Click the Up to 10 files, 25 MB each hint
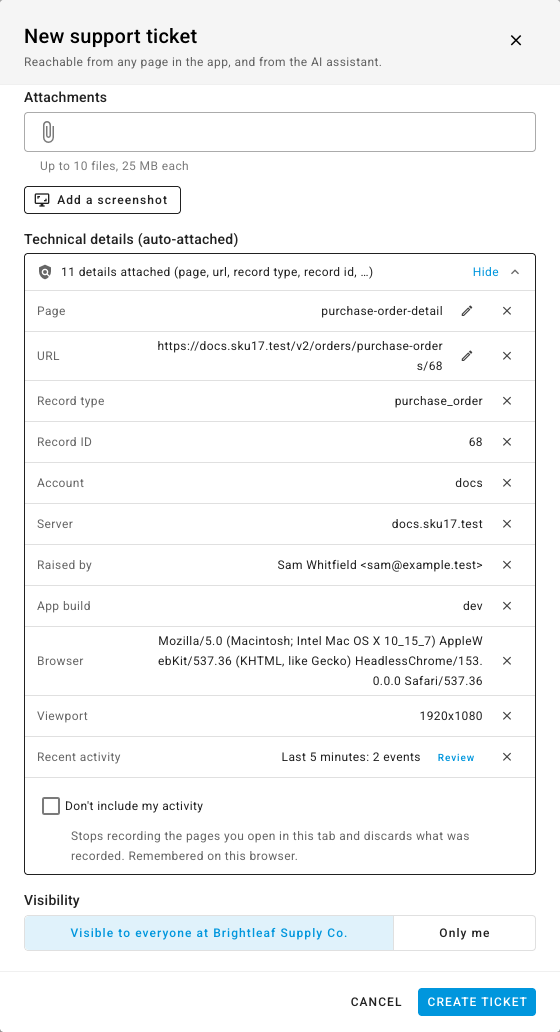Viewport: 560px width, 1032px height. [x=115, y=166]
